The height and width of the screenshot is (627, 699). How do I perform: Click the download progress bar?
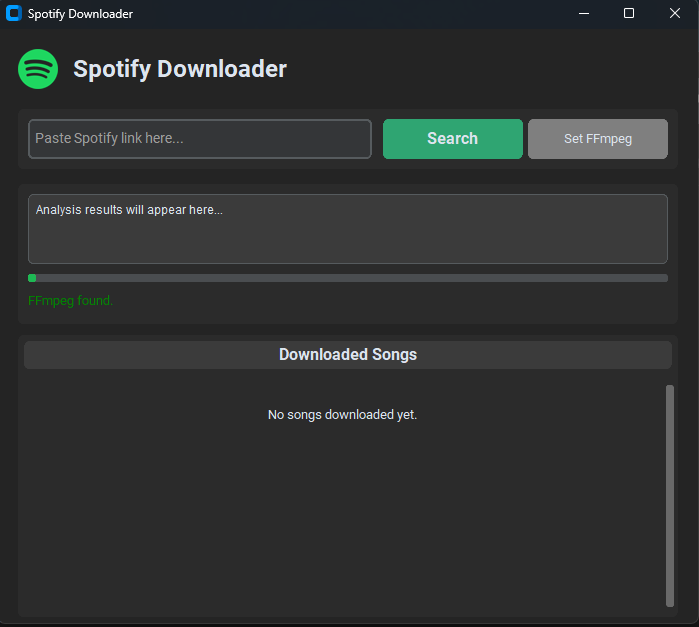[348, 278]
